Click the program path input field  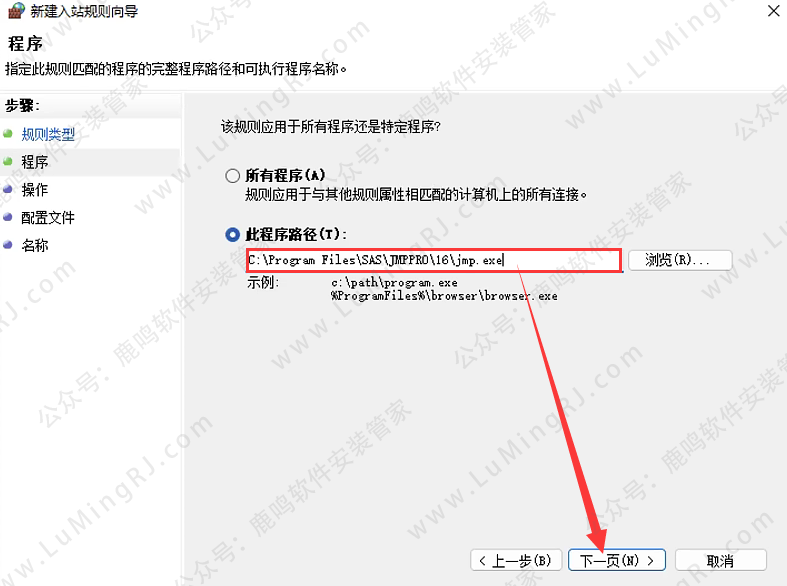(x=434, y=260)
